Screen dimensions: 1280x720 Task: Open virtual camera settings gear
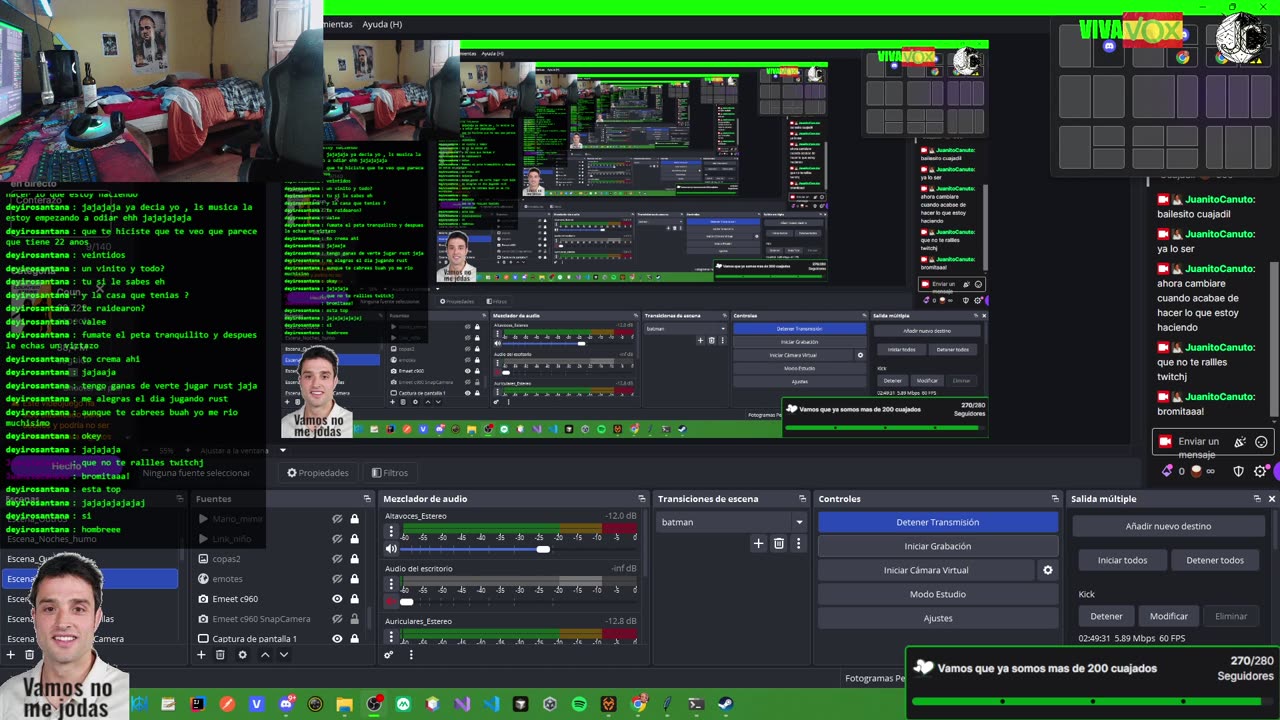[x=1048, y=570]
